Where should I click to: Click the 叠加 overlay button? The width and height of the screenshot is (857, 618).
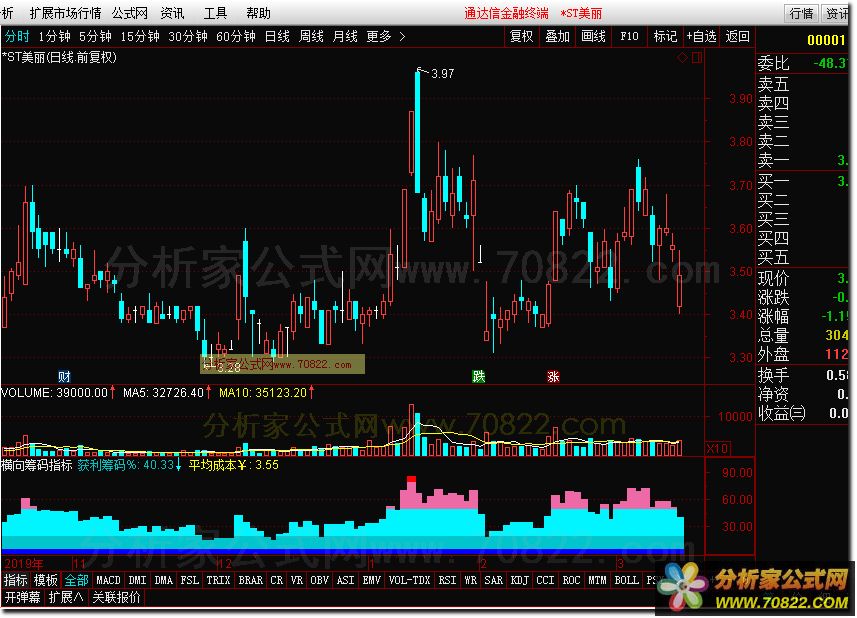point(557,37)
